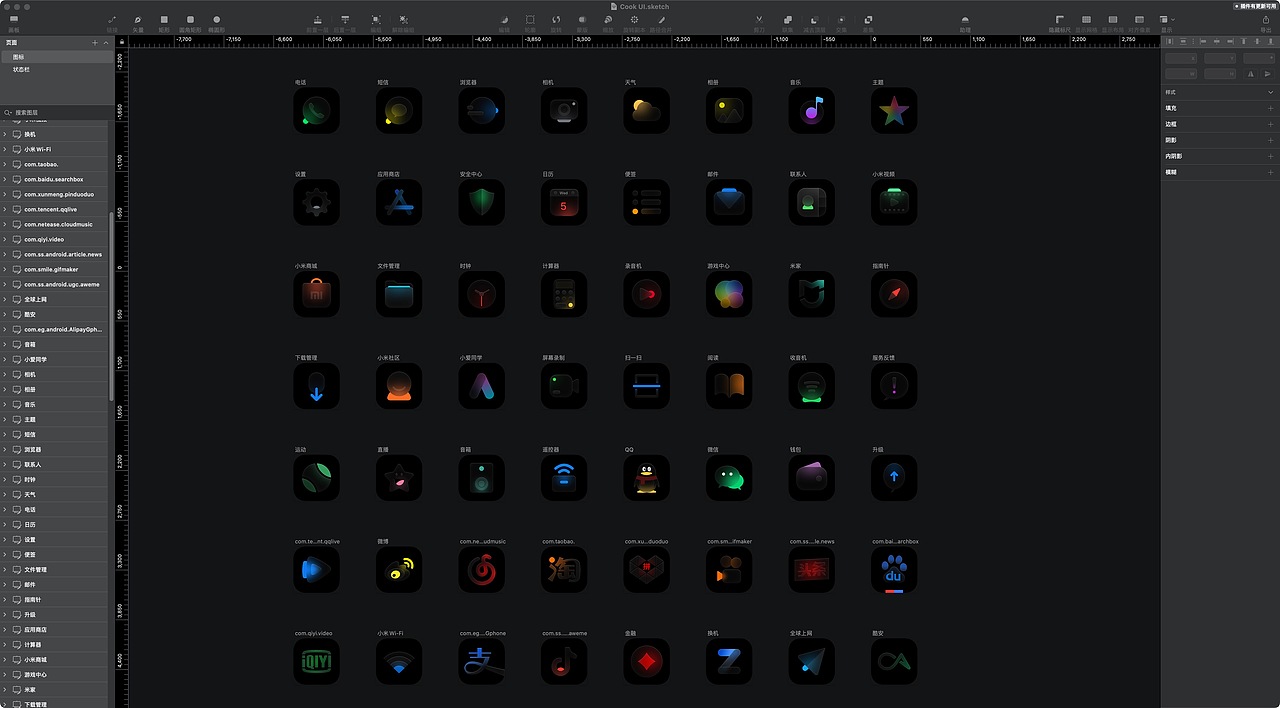The height and width of the screenshot is (708, 1280).
Task: Click the 画板 artboard tool icon
Action: pyautogui.click(x=14, y=19)
